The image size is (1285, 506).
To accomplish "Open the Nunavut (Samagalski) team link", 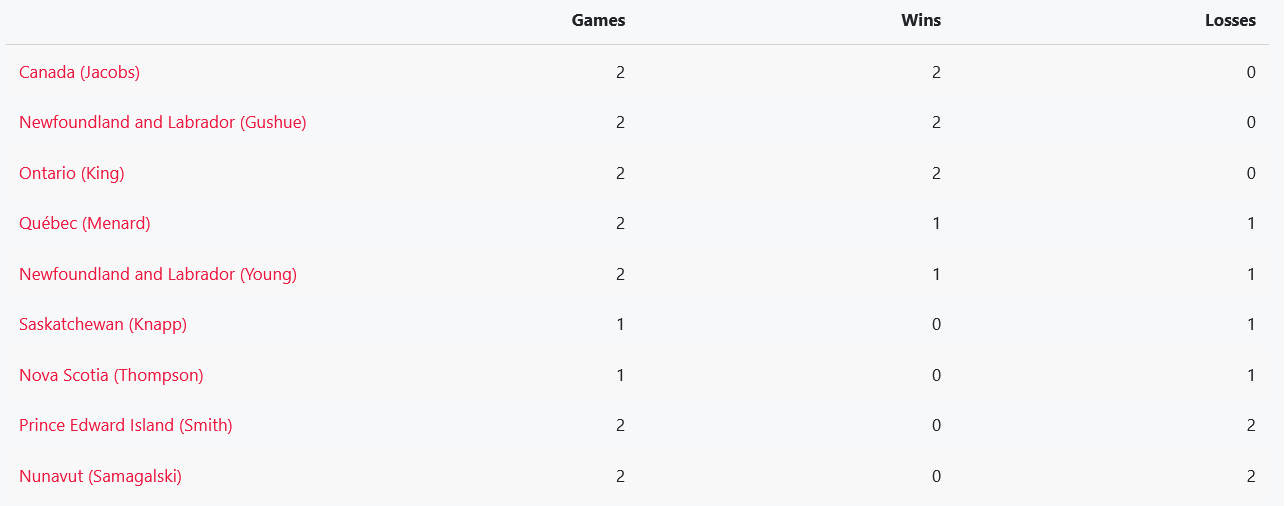I will click(100, 476).
